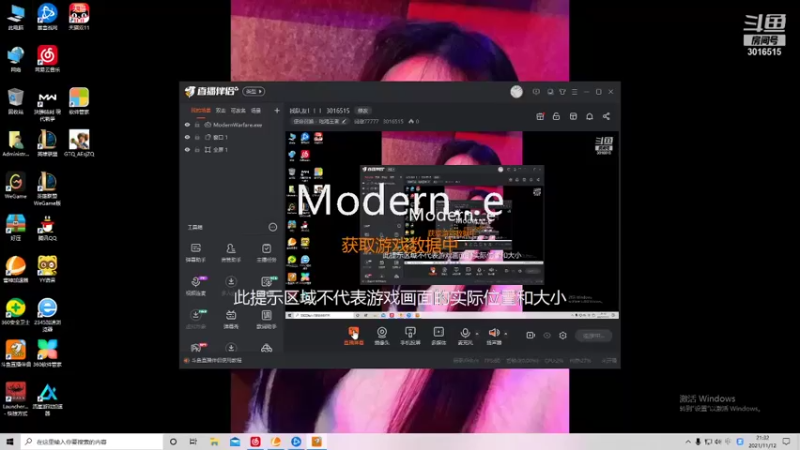Click the user avatar in title bar
The height and width of the screenshot is (450, 800).
516,91
